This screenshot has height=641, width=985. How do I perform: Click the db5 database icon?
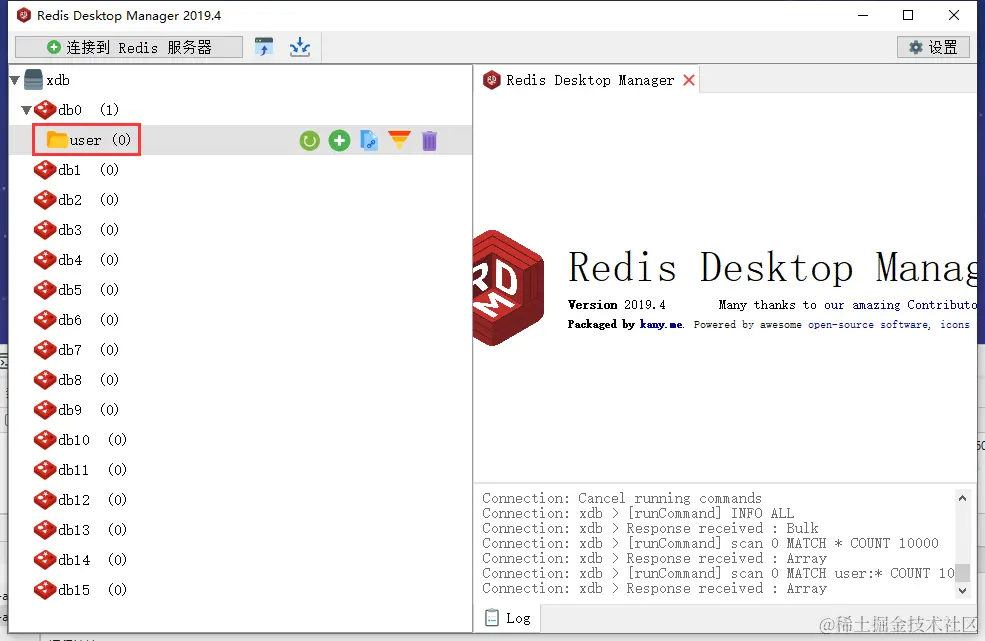(45, 290)
